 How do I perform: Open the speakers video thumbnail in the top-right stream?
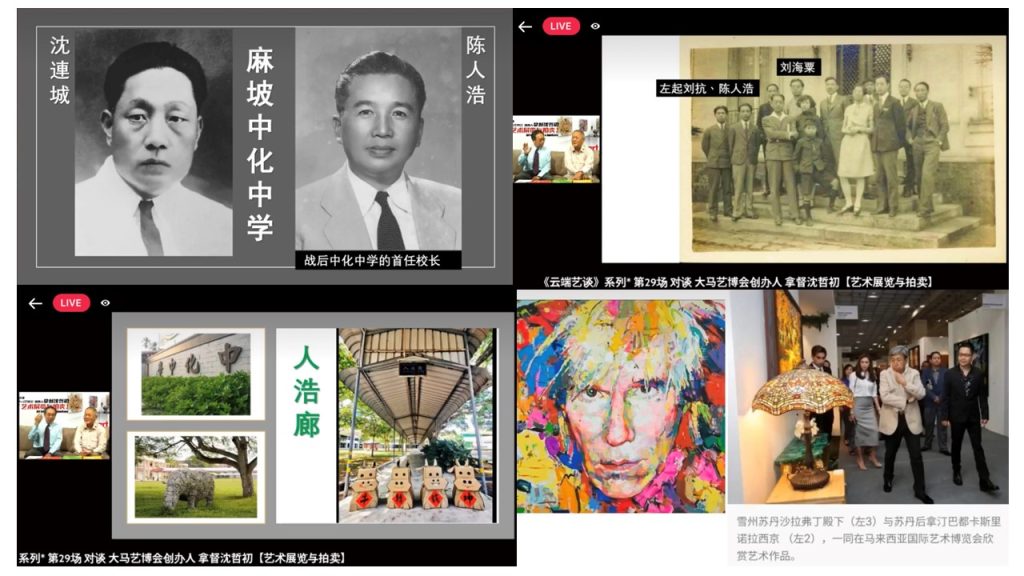[x=556, y=150]
